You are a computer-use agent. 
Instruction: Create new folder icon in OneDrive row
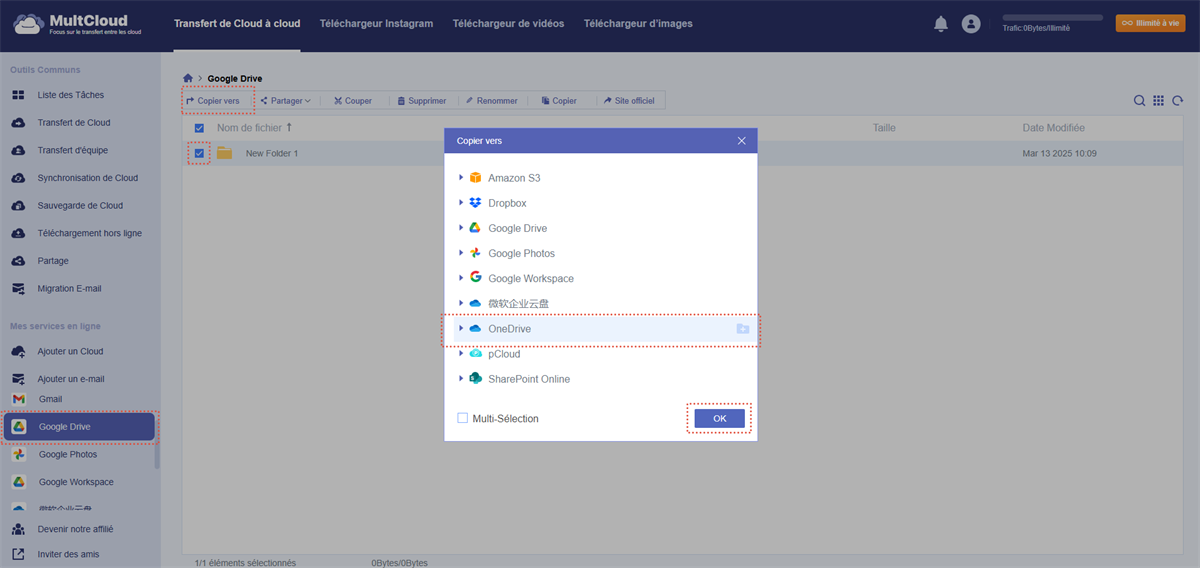click(x=742, y=329)
